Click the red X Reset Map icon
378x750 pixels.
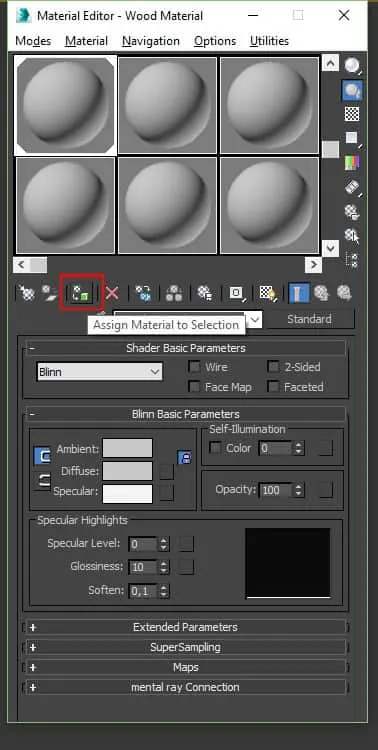(112, 293)
